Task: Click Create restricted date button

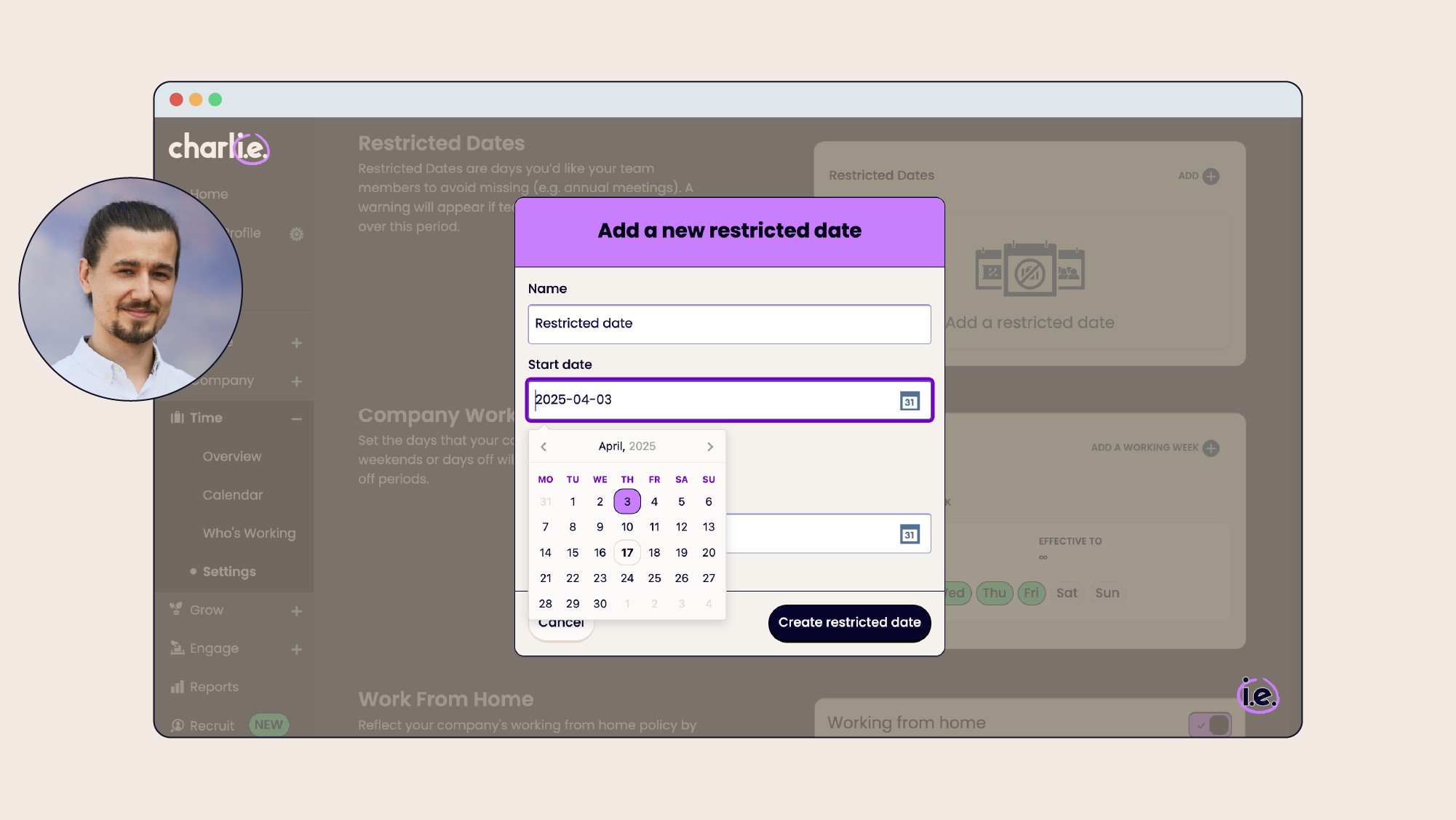Action: [x=849, y=623]
